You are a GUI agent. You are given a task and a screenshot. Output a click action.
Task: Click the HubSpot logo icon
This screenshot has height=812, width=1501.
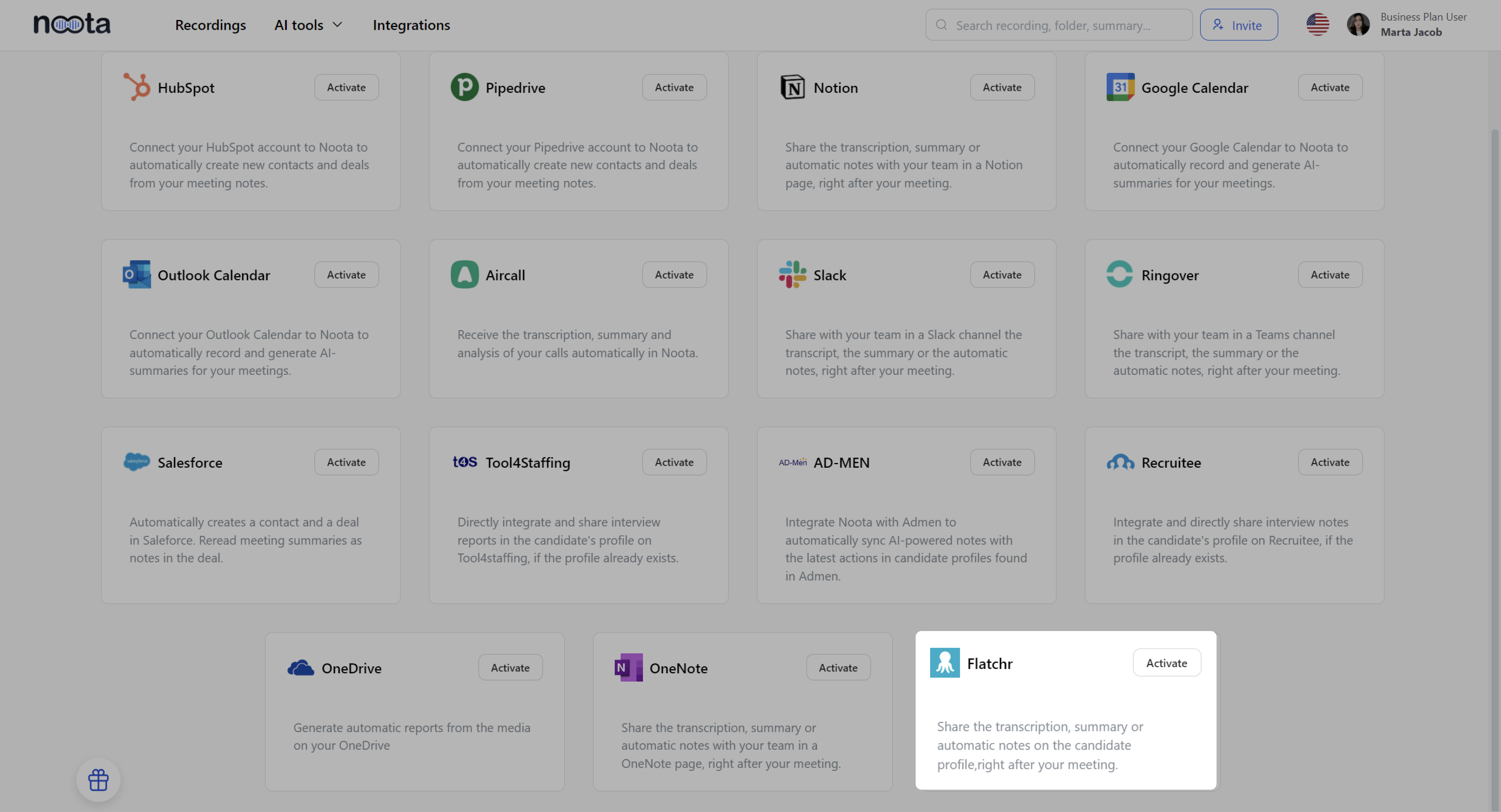click(x=137, y=87)
